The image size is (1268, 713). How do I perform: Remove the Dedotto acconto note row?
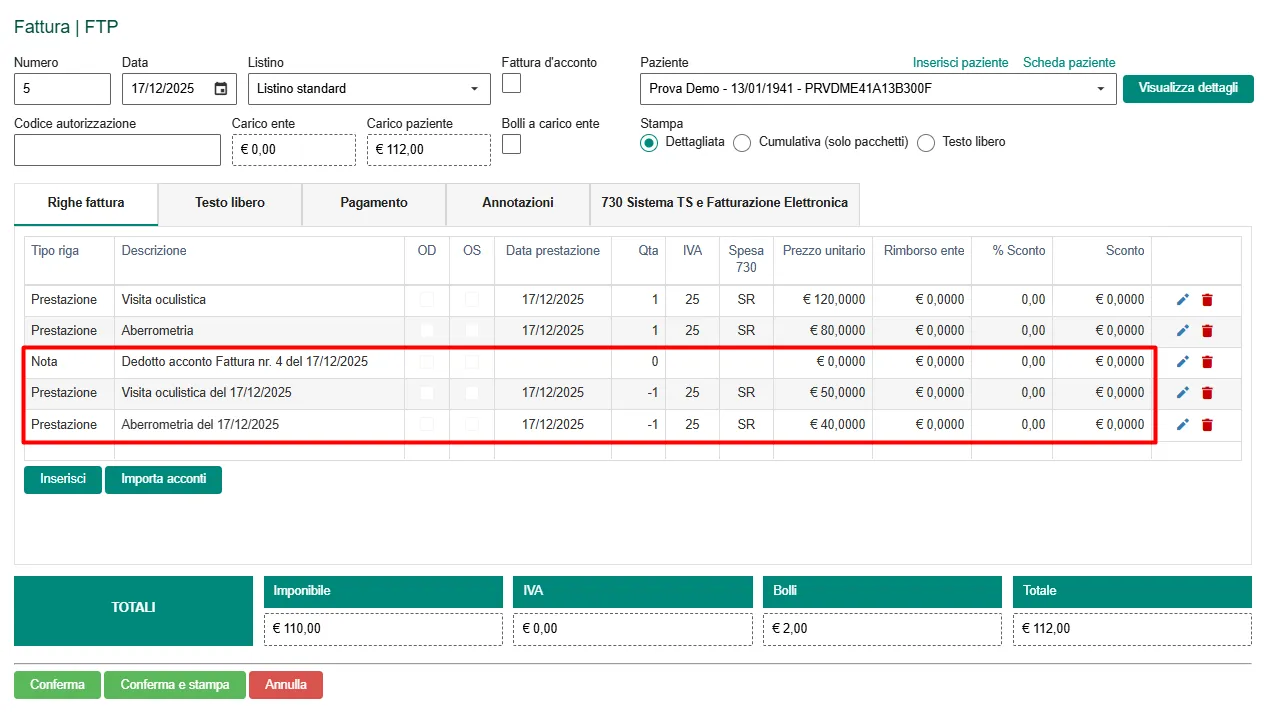pyautogui.click(x=1207, y=362)
